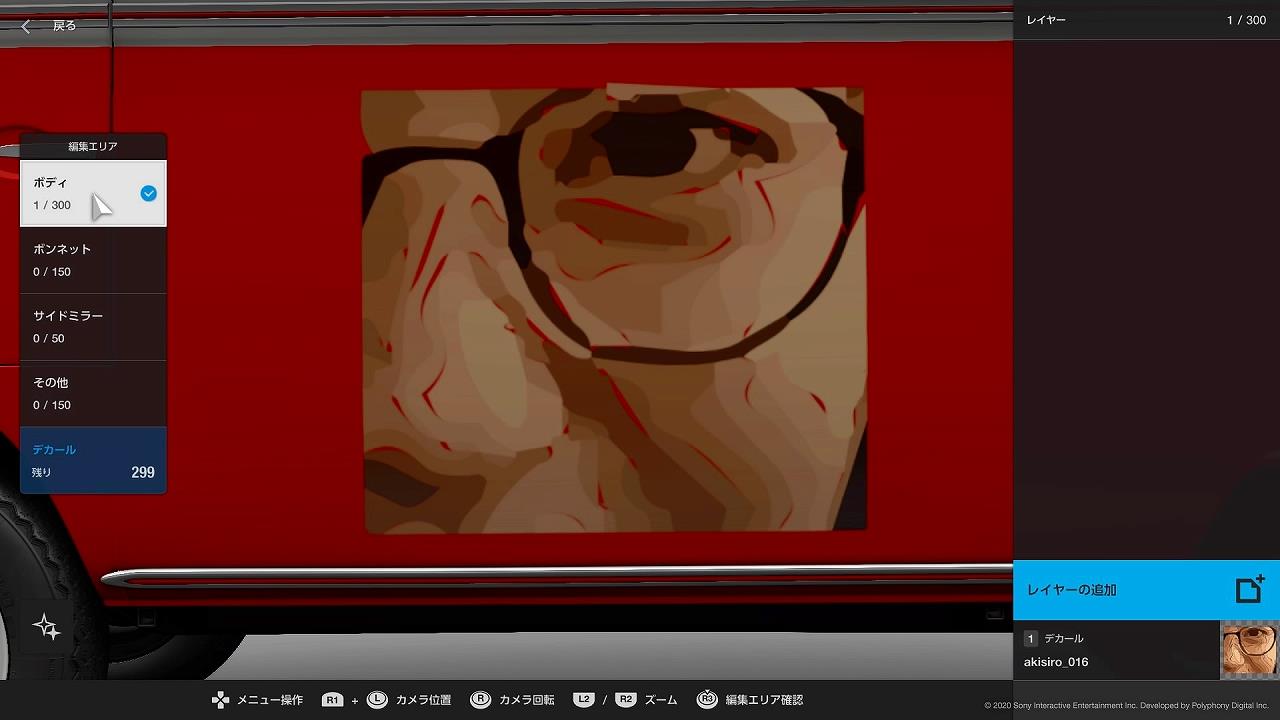Screen dimensions: 1280x720
Task: Go back with the 戻る arrow
Action: coord(26,26)
